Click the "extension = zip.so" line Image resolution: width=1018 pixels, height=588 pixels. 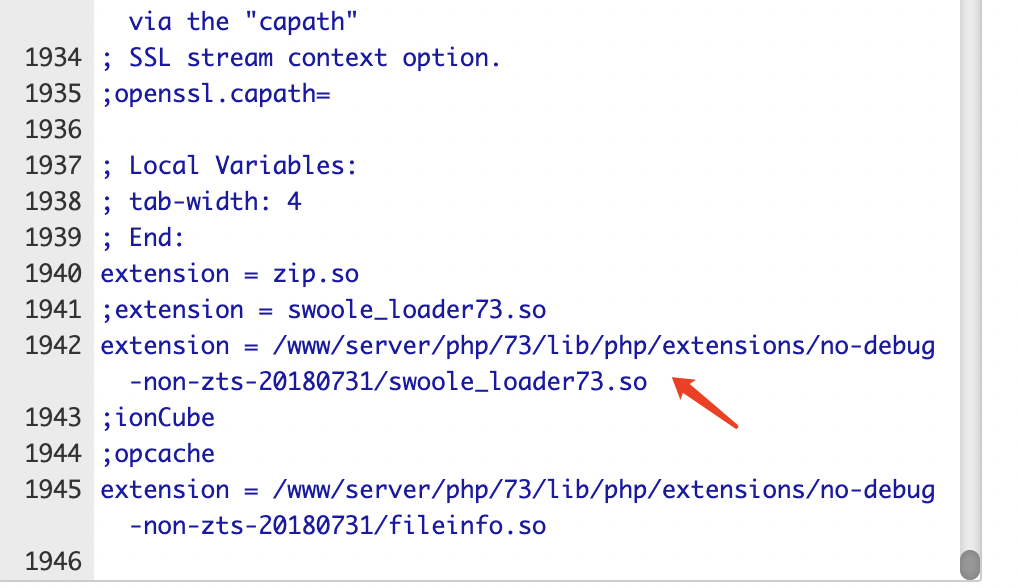point(230,275)
